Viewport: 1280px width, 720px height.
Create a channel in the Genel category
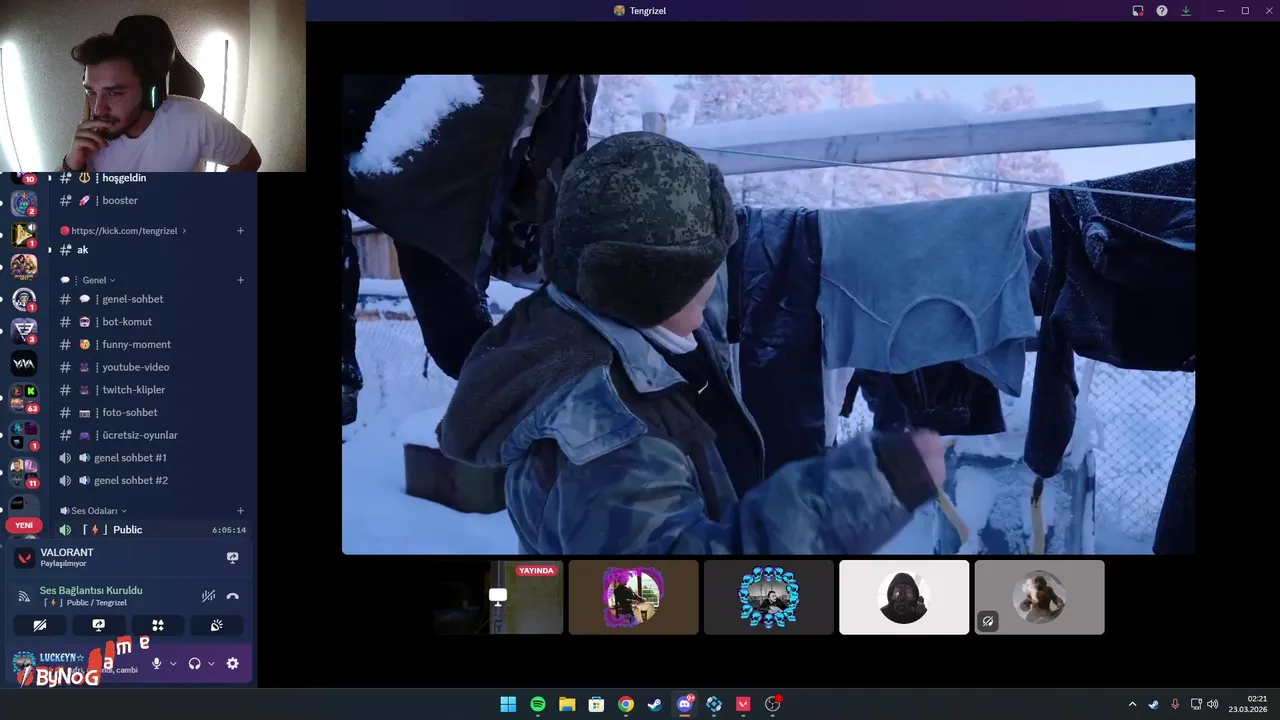(240, 280)
